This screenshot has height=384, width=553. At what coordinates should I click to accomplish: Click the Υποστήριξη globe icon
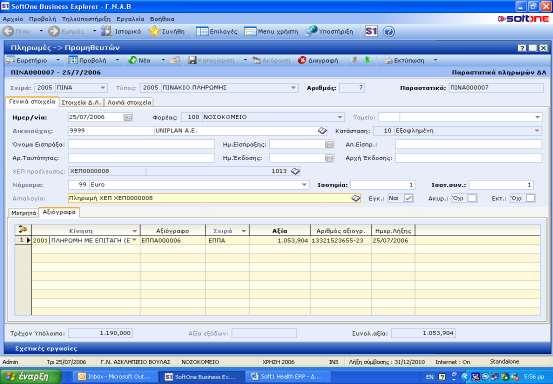(x=312, y=31)
